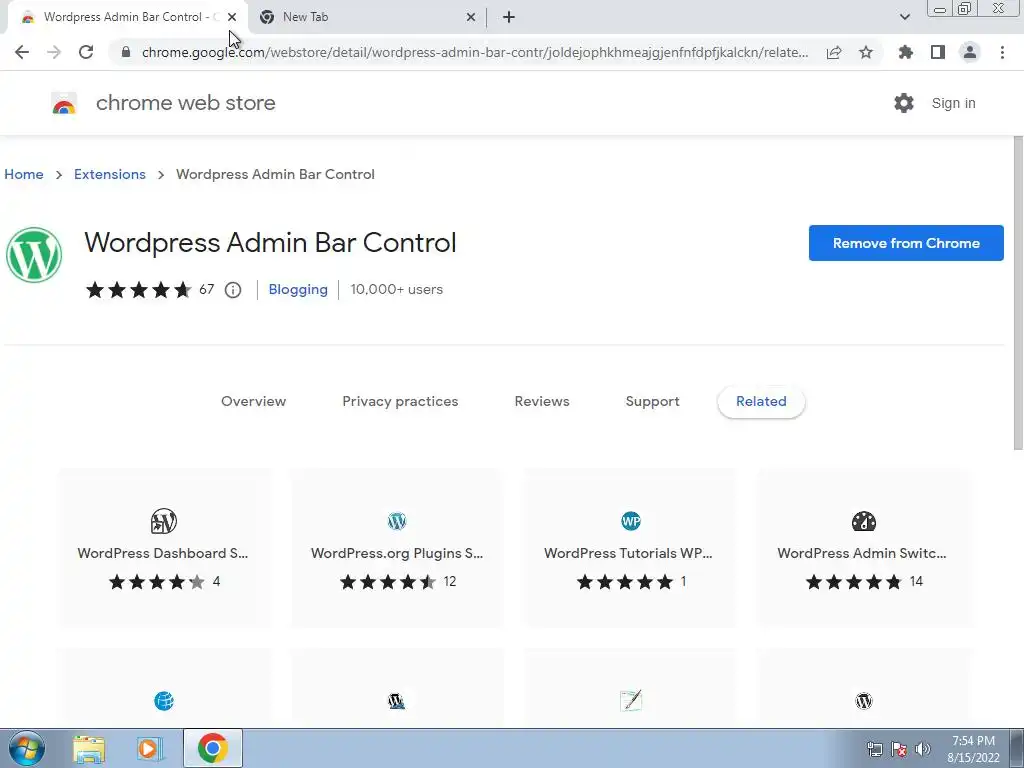Click the padlock site info icon
Image resolution: width=1024 pixels, height=768 pixels.
[126, 52]
